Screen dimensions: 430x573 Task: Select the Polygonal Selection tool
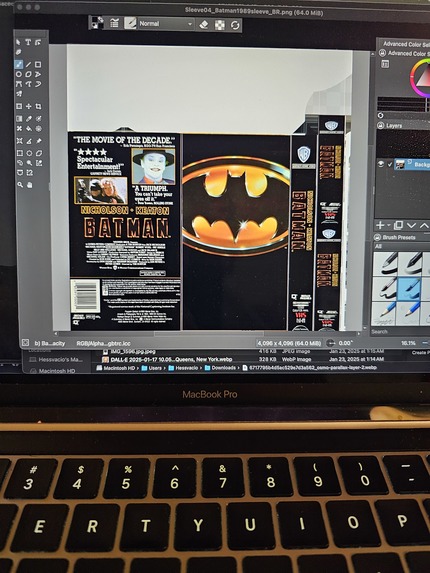click(39, 153)
